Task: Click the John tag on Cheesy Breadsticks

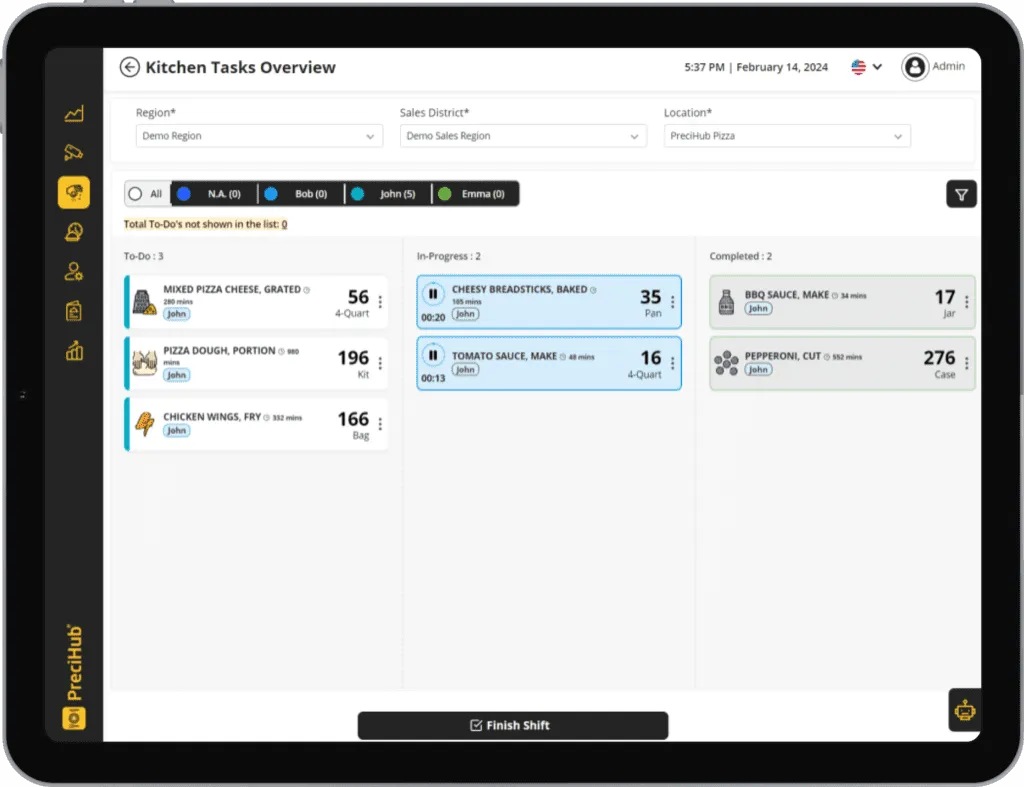Action: (465, 314)
